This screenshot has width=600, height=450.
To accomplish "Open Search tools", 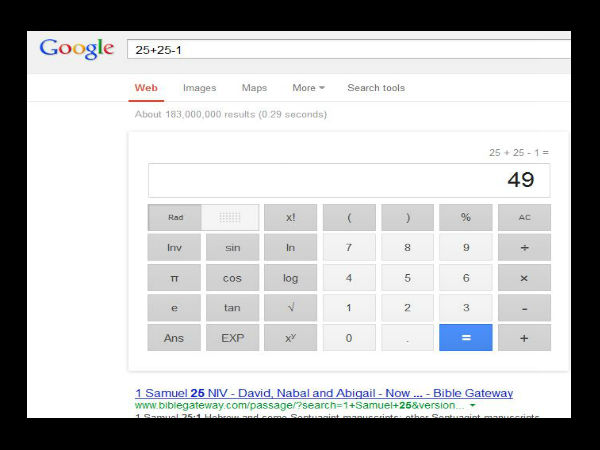I will tap(376, 88).
